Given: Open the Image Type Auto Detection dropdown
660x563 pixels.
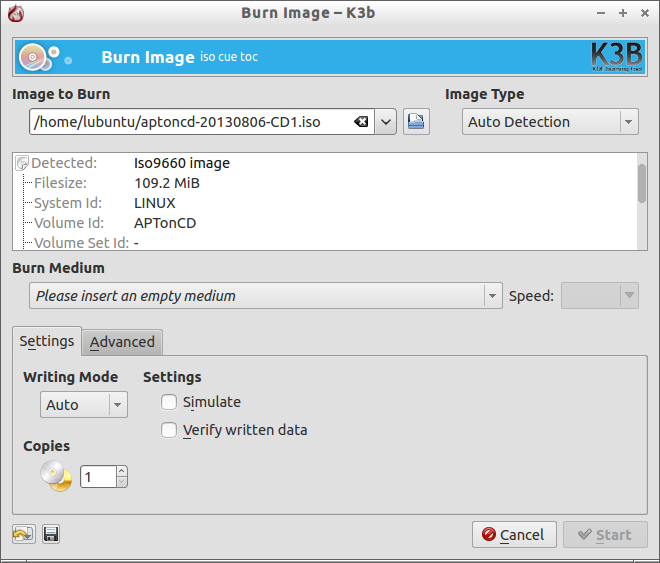Looking at the screenshot, I should (x=550, y=122).
